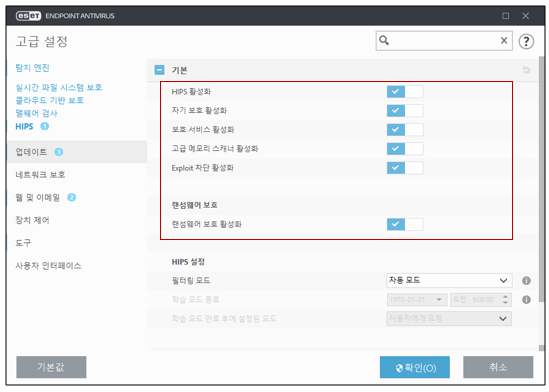Clear the search field with X

click(x=504, y=41)
